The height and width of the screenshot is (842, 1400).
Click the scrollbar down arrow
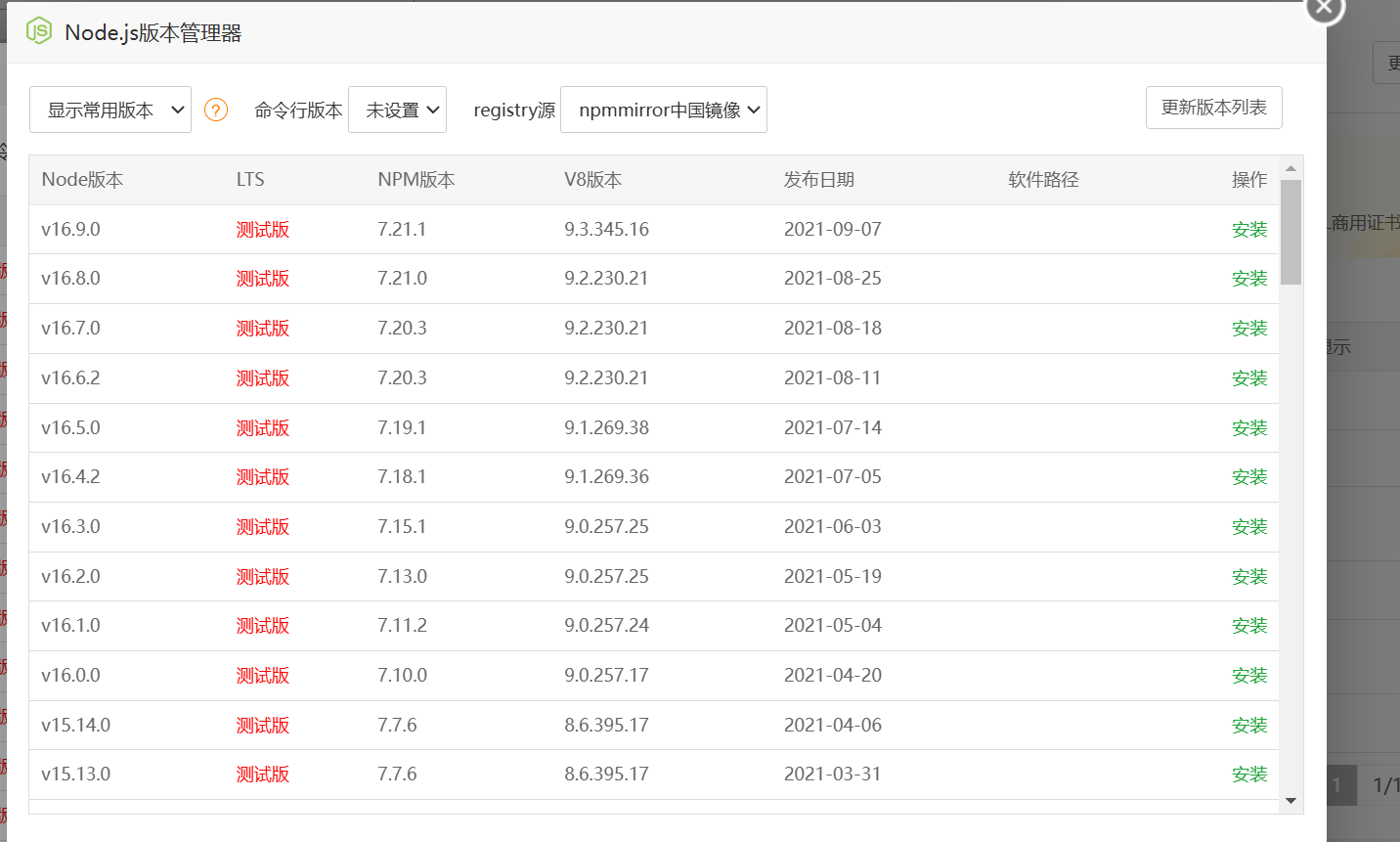tap(1291, 801)
